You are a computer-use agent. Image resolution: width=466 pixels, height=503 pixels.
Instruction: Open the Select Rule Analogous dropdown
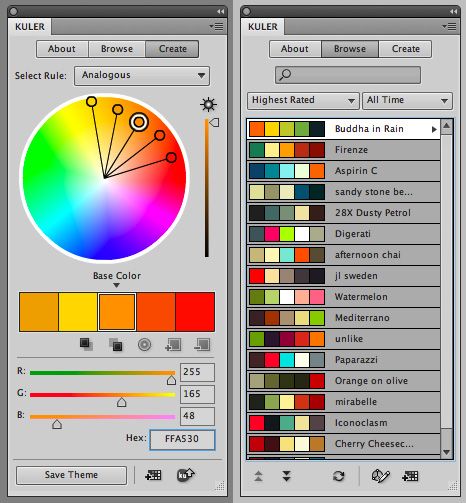point(142,76)
